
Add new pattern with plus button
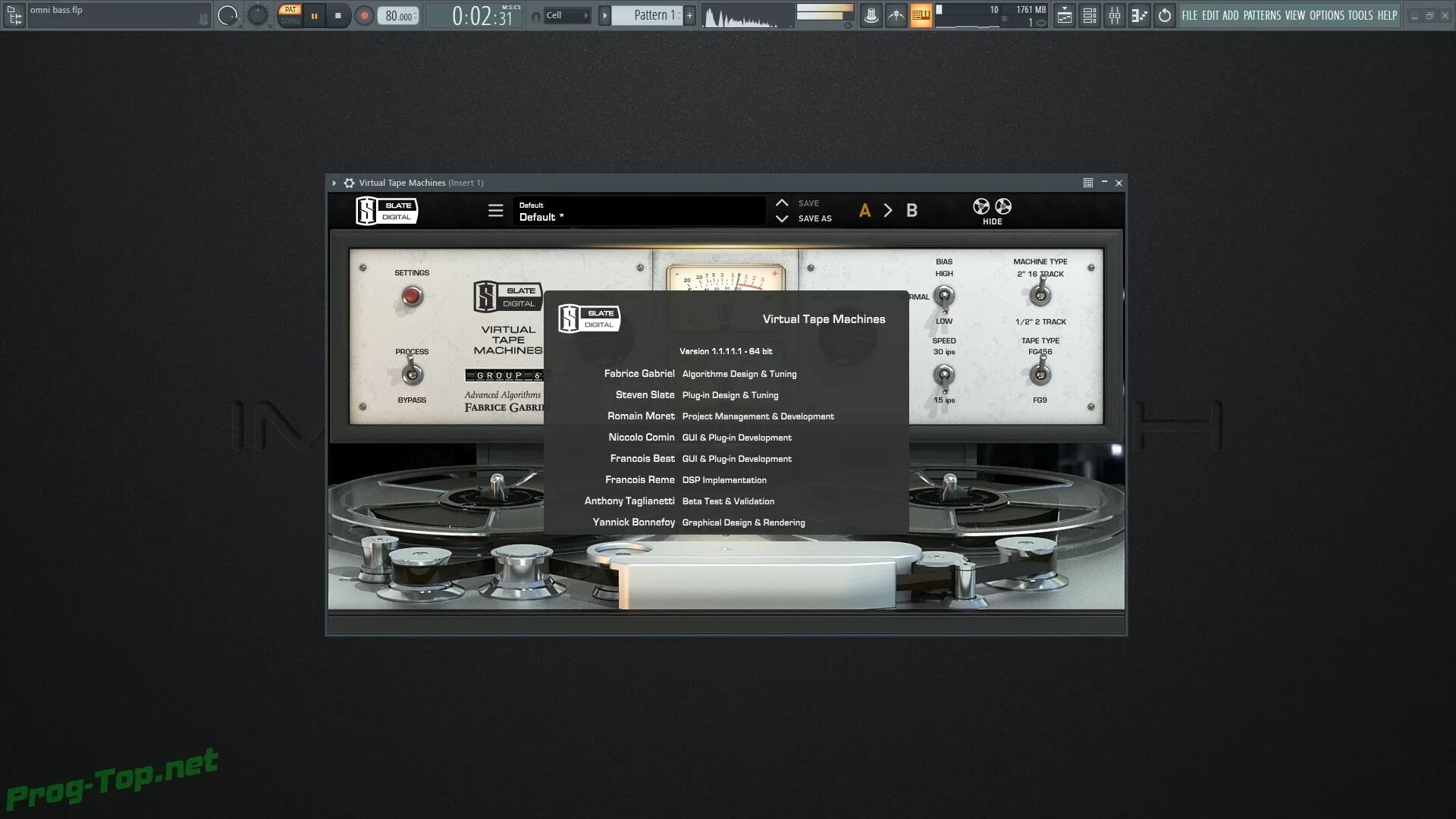click(689, 15)
